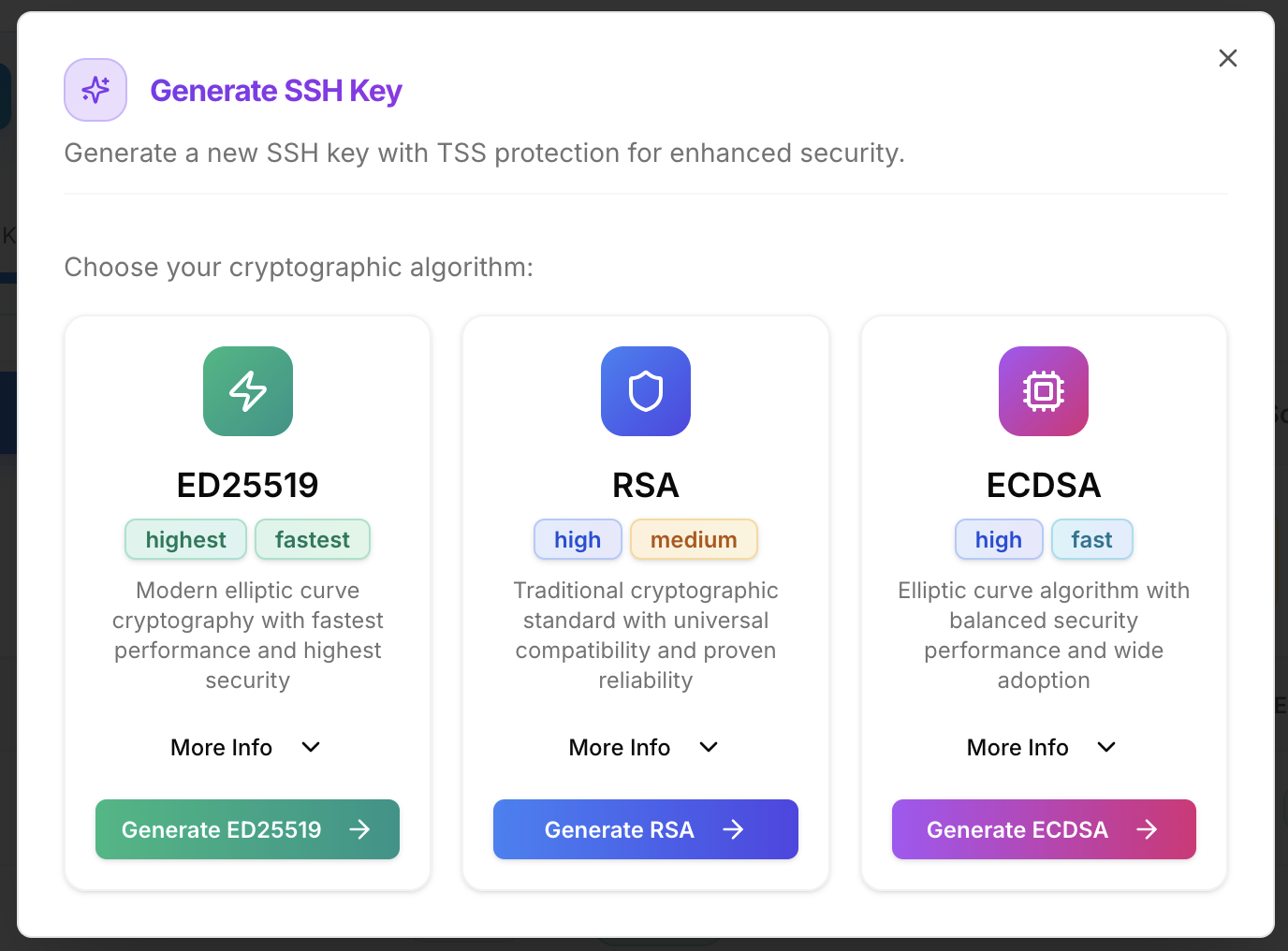
Task: Select the fast badge on the ECDSA card
Action: [1091, 539]
